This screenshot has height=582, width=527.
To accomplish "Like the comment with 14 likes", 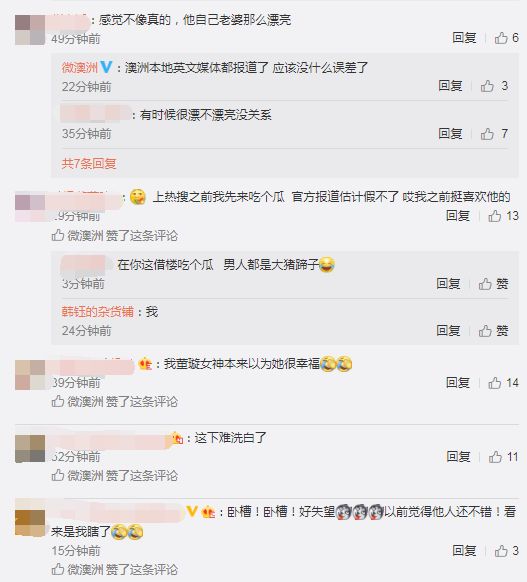I will click(503, 383).
